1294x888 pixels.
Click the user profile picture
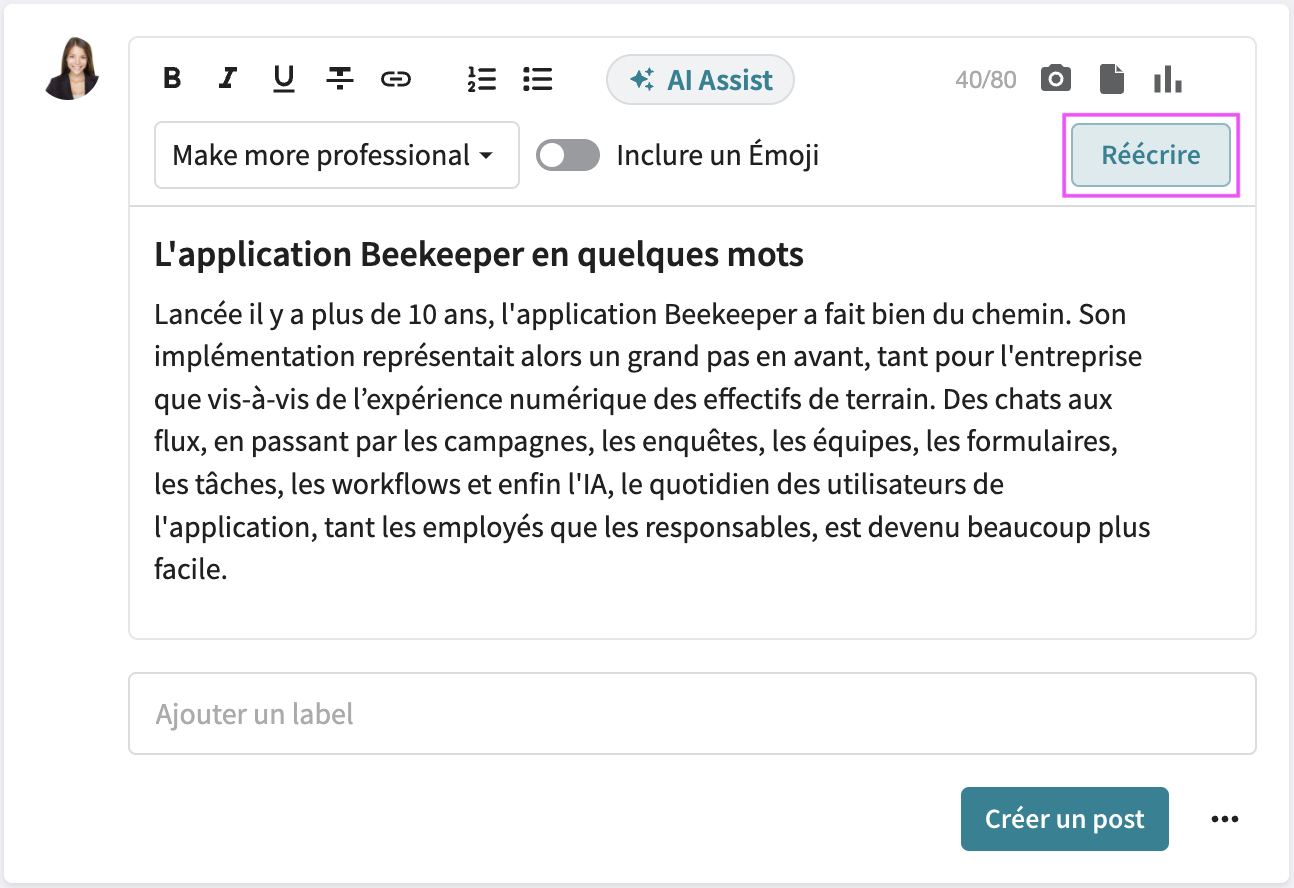tap(70, 72)
